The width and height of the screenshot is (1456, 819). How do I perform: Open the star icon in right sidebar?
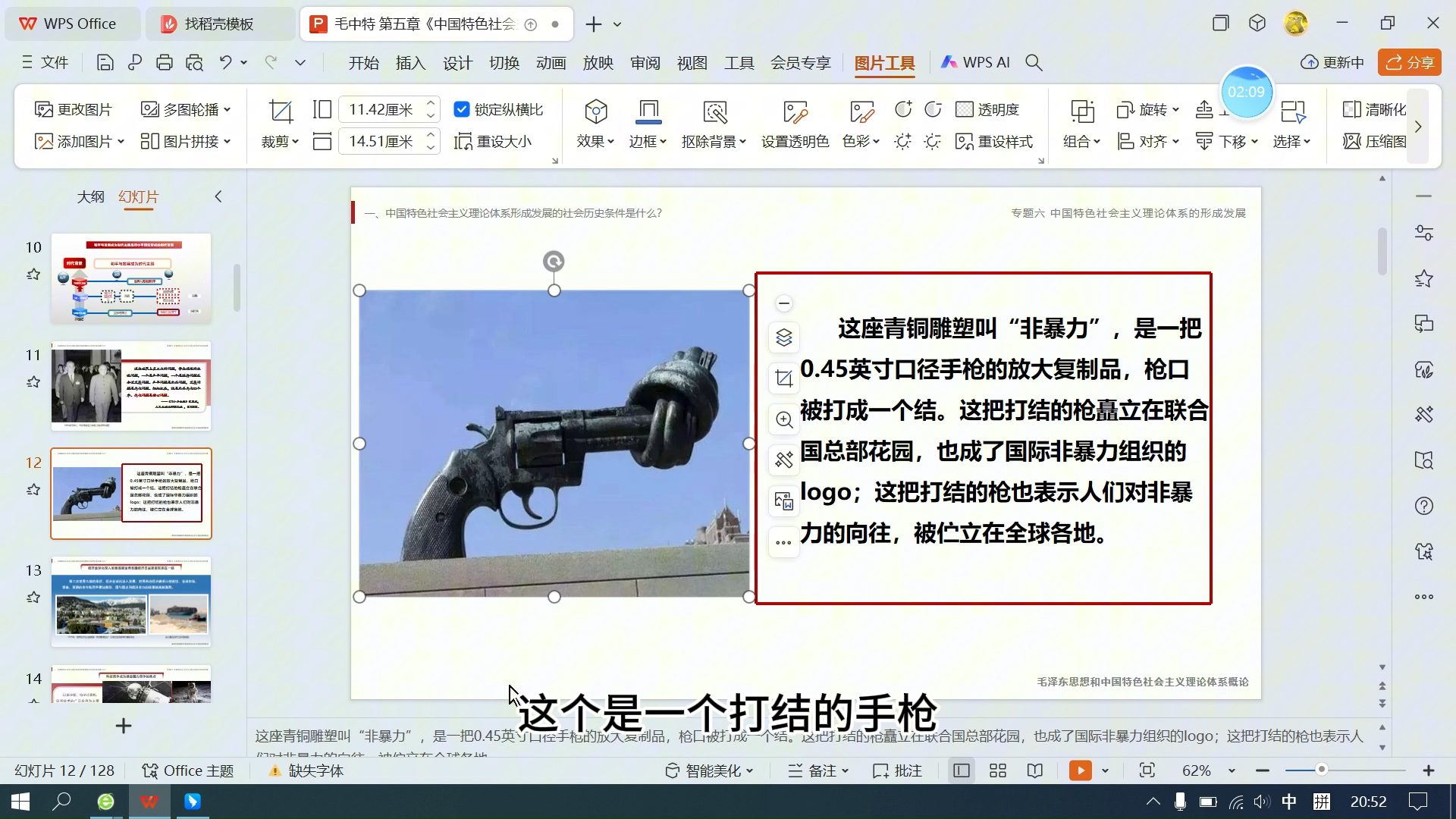pos(1424,279)
